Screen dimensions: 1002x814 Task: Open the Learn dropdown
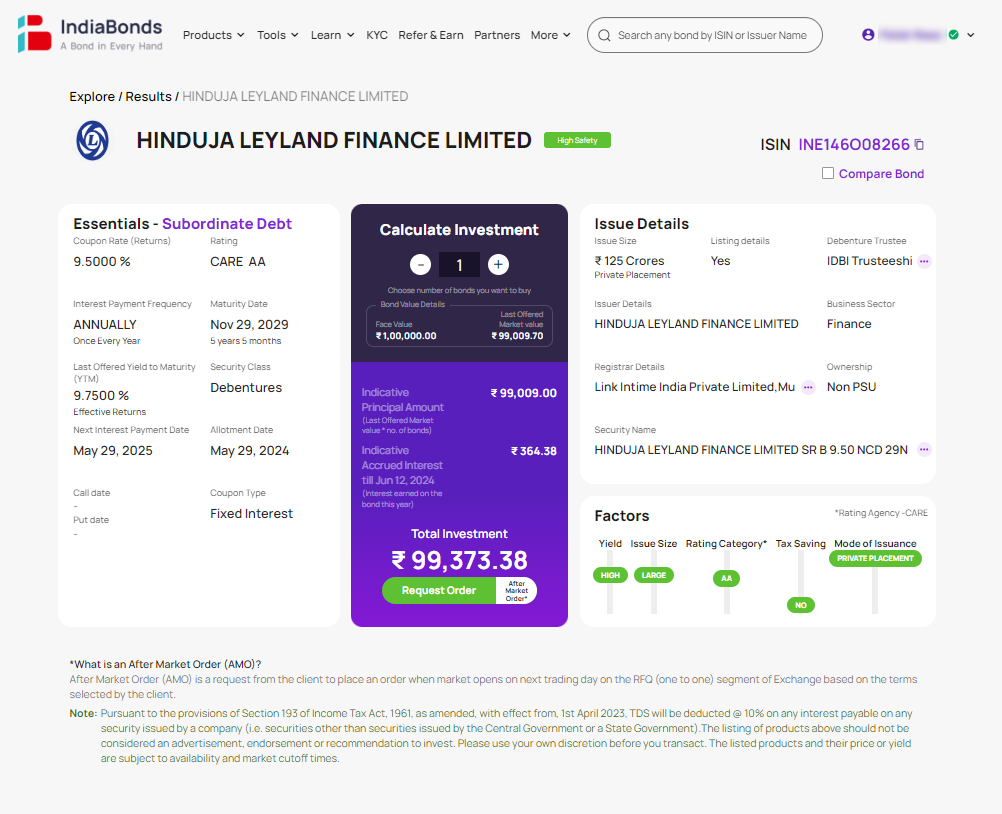pos(332,35)
